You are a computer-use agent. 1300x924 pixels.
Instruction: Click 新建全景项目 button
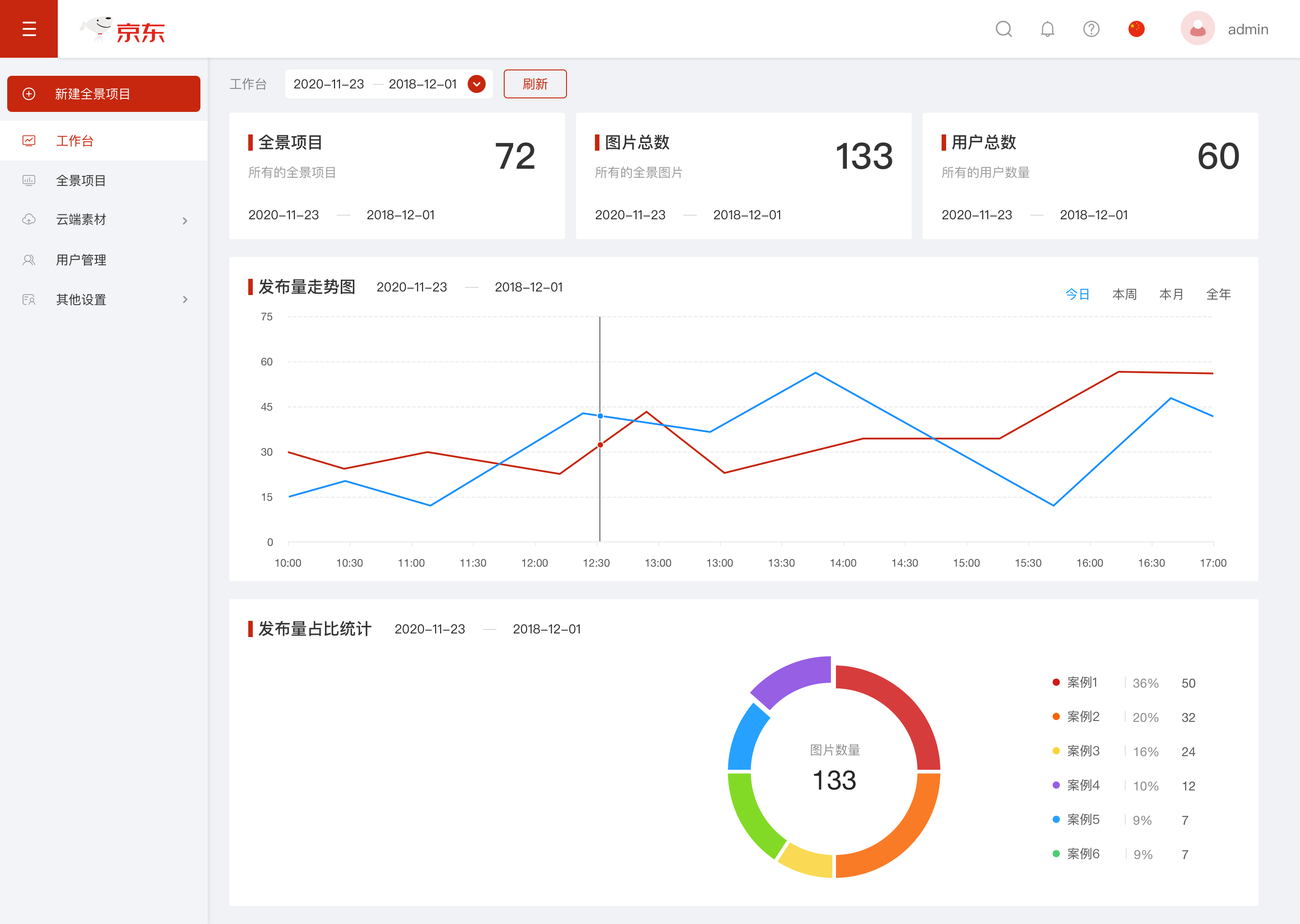coord(103,94)
